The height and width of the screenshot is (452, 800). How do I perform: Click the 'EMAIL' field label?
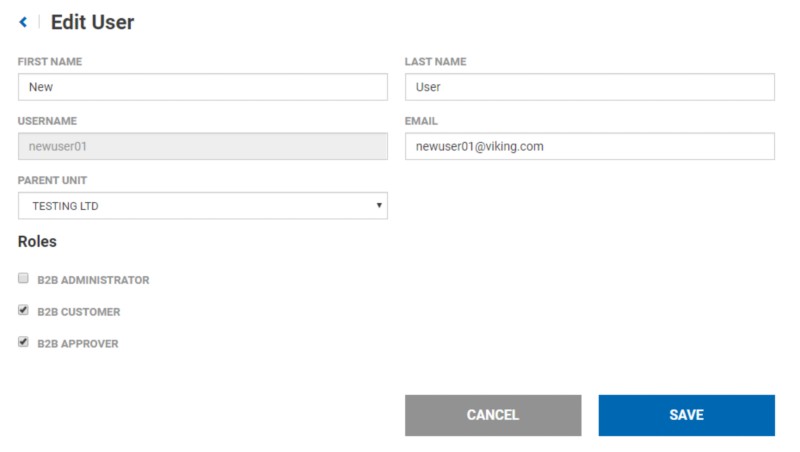click(x=421, y=121)
